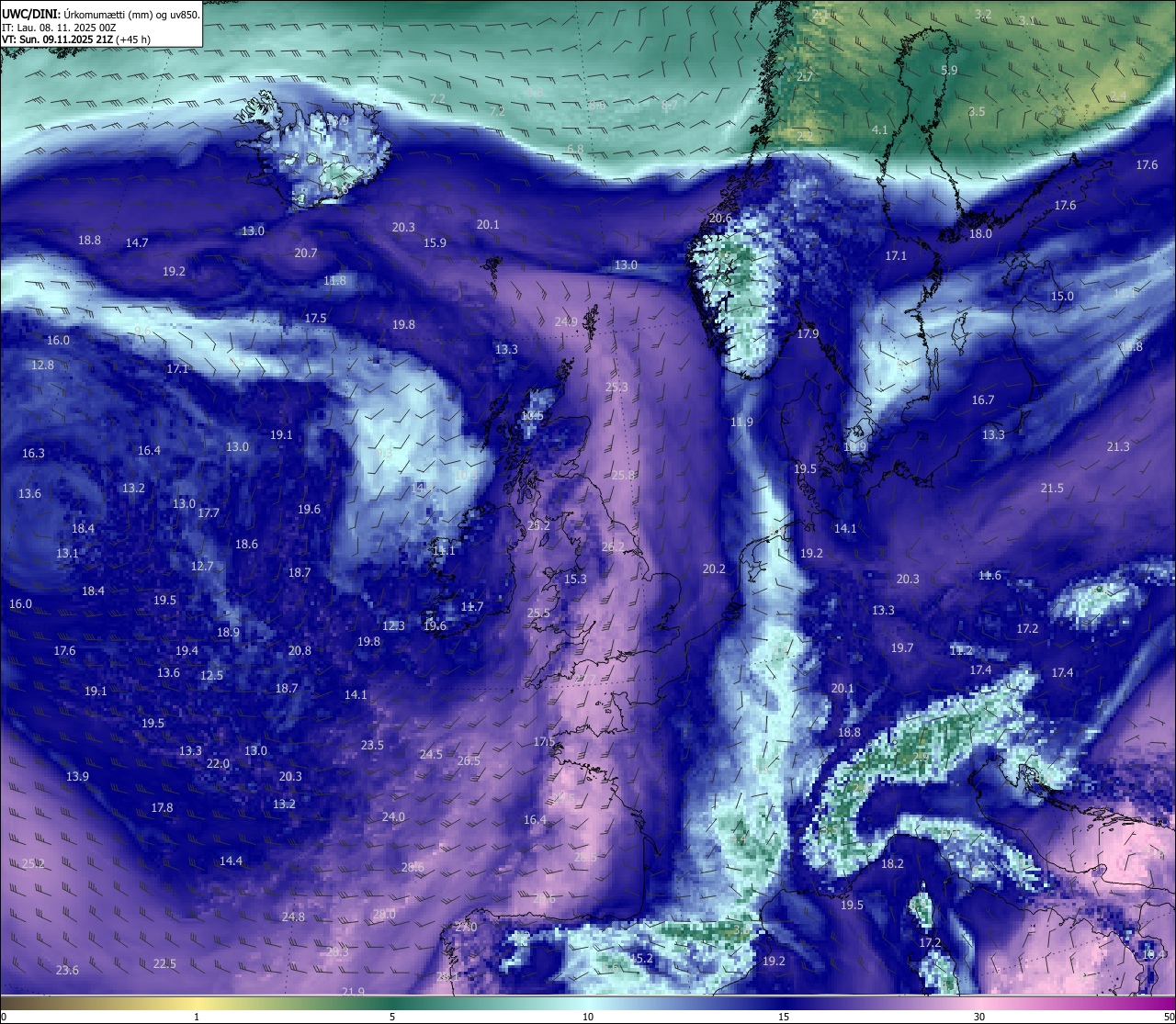
Task: Click the '6.8' map value
Action: (x=575, y=148)
